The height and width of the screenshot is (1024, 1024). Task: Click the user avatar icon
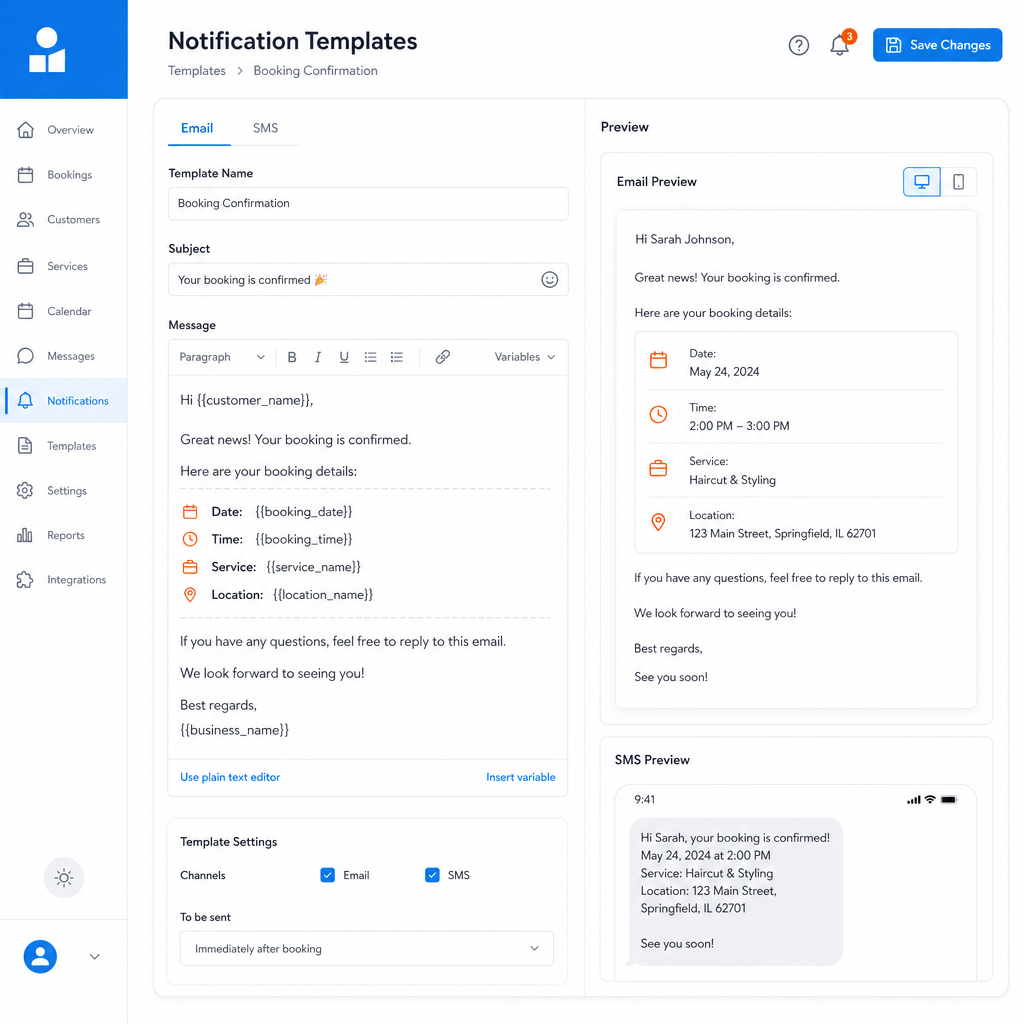[x=40, y=957]
